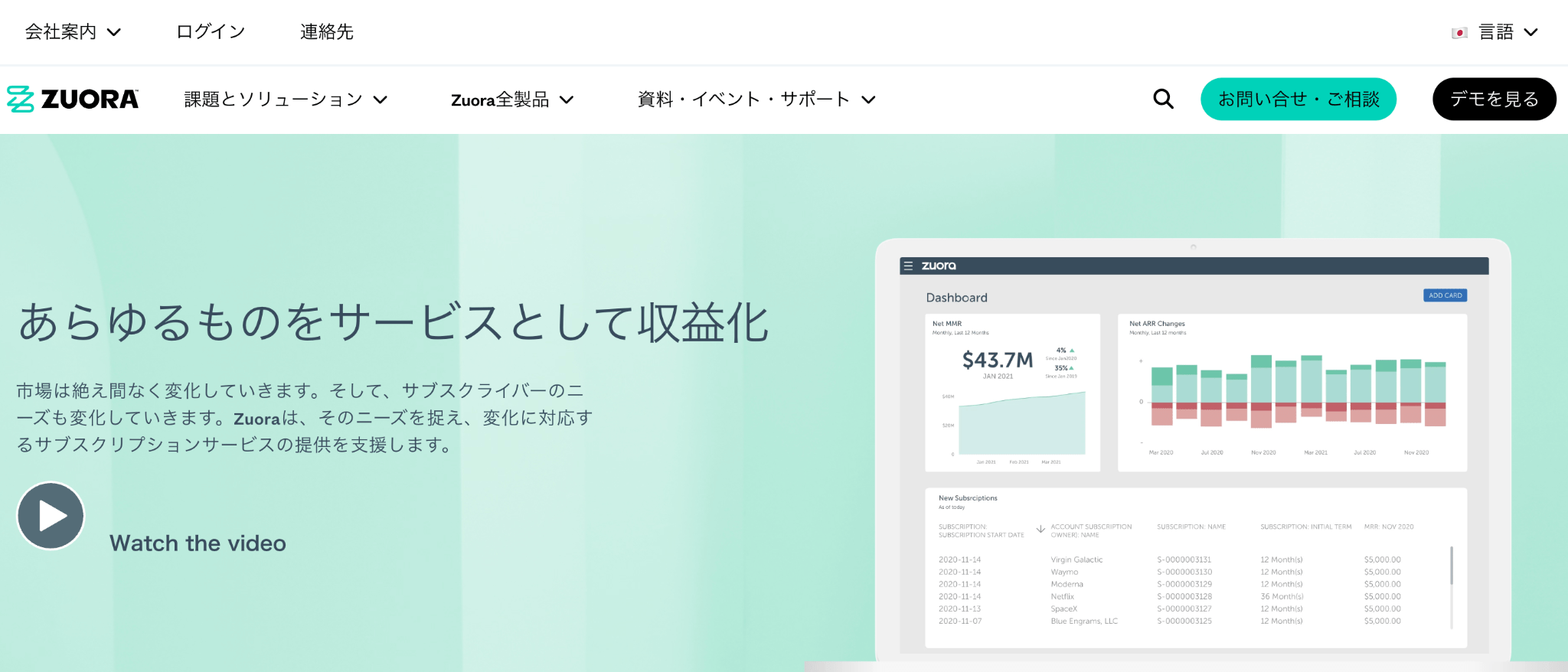
Task: Click the zuora wordmark in dashboard header
Action: pos(939,266)
